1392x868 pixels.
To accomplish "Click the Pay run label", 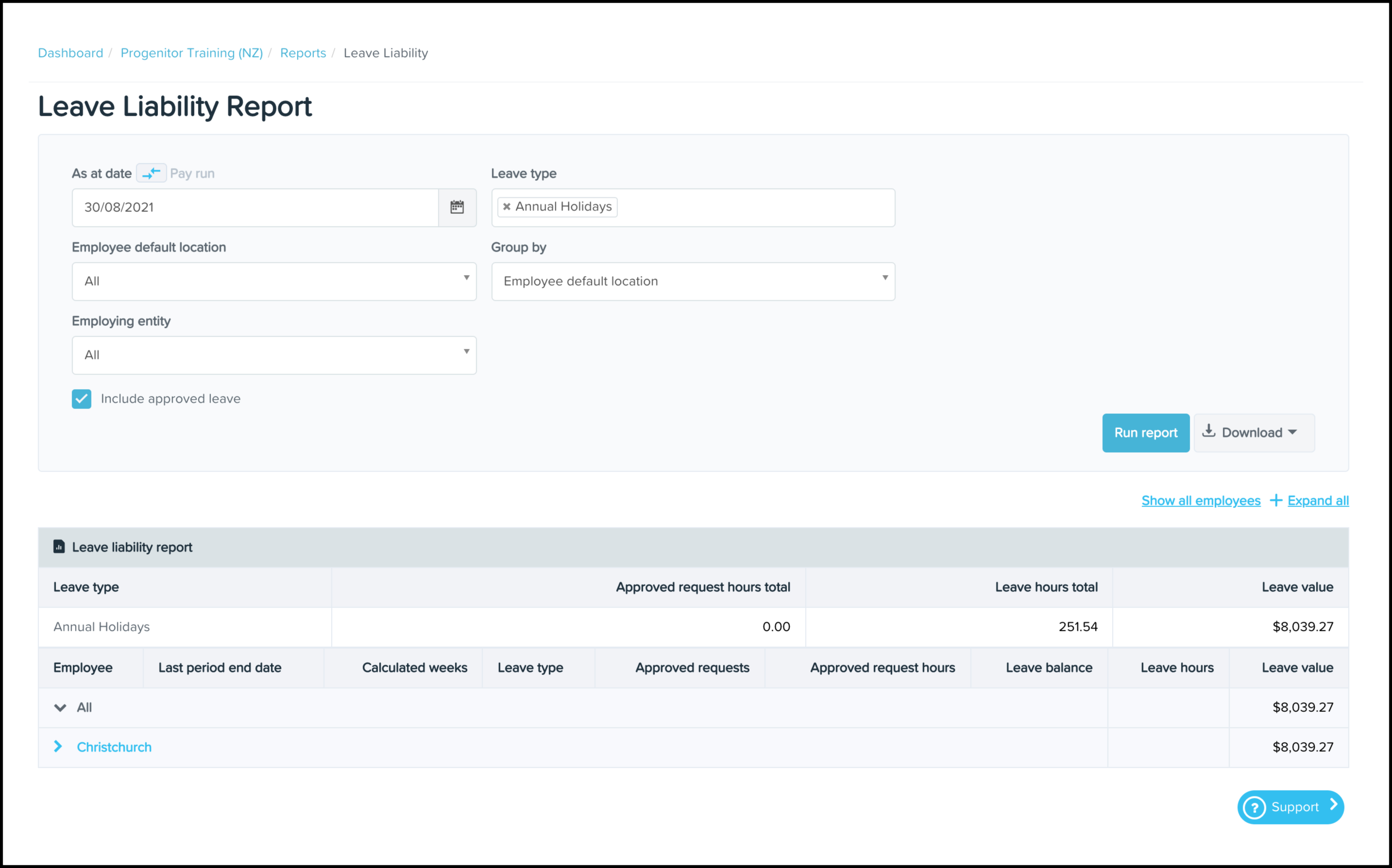I will pos(192,173).
